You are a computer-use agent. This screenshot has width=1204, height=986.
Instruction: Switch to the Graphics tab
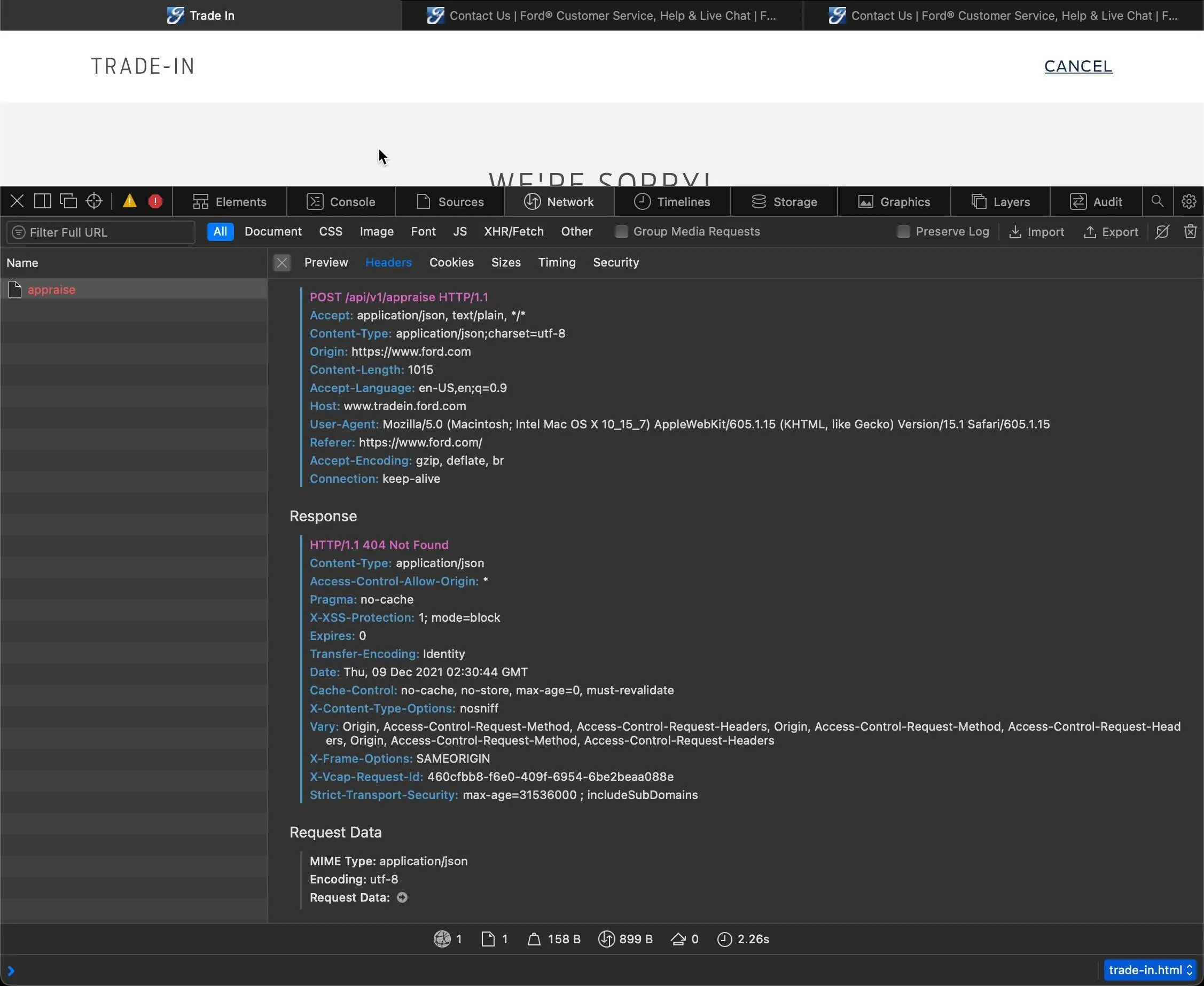click(894, 201)
